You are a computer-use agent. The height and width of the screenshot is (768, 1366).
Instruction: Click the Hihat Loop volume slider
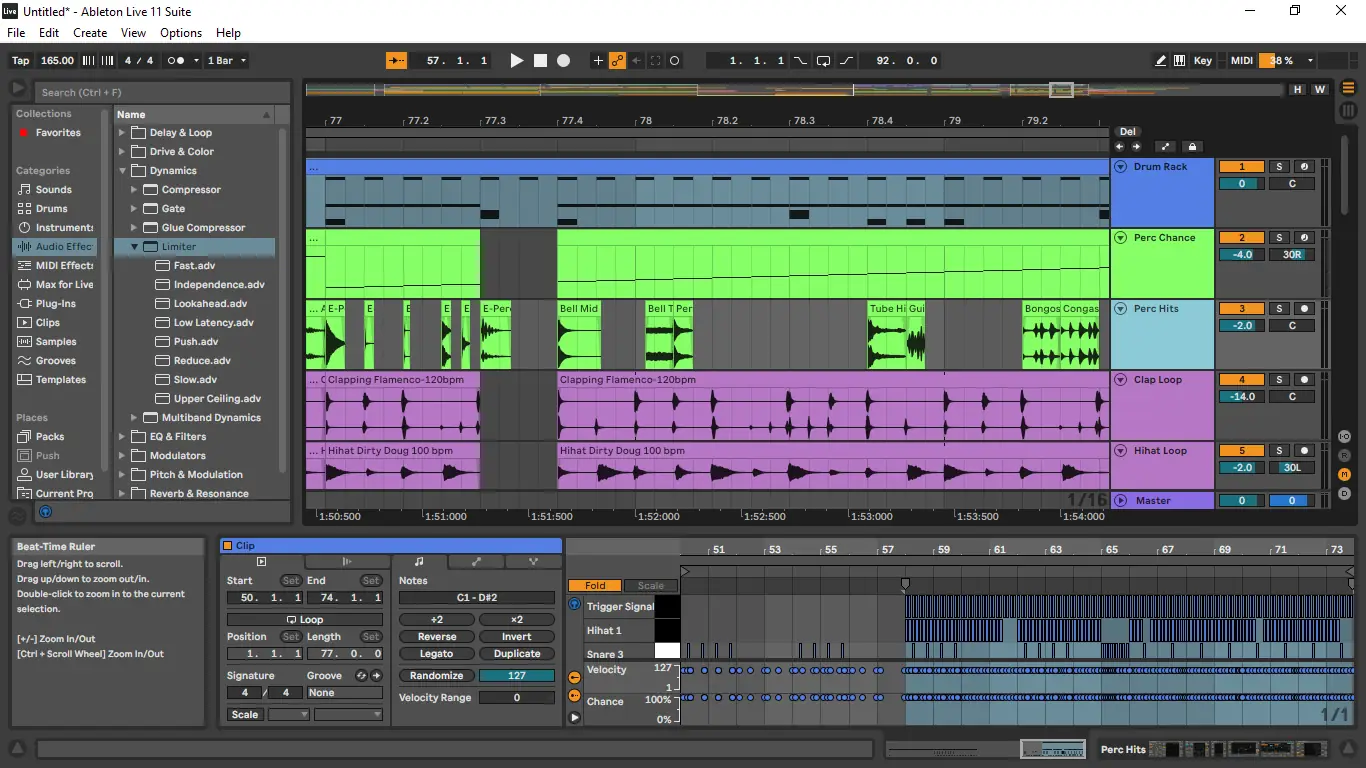[1242, 467]
